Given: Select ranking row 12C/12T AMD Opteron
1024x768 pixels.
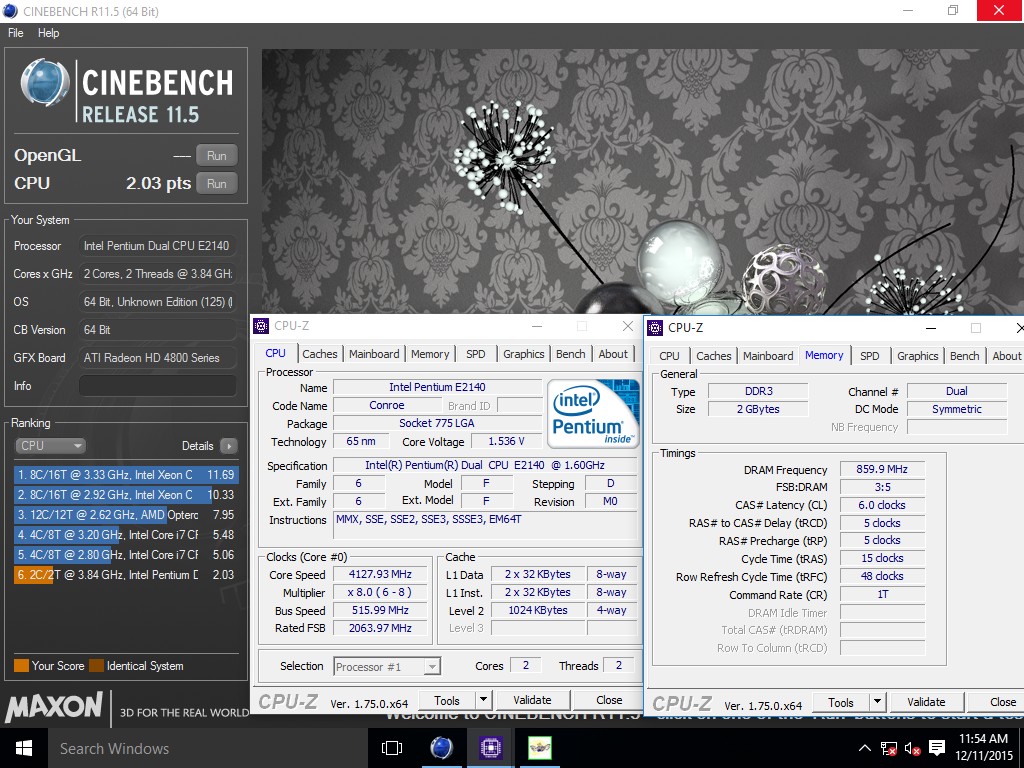Looking at the screenshot, I should coord(126,515).
